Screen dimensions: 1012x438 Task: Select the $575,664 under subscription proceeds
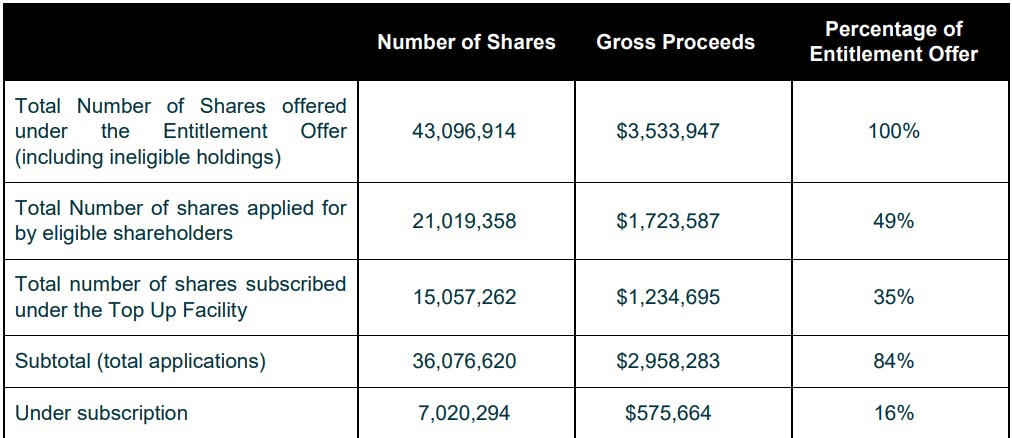coord(667,413)
